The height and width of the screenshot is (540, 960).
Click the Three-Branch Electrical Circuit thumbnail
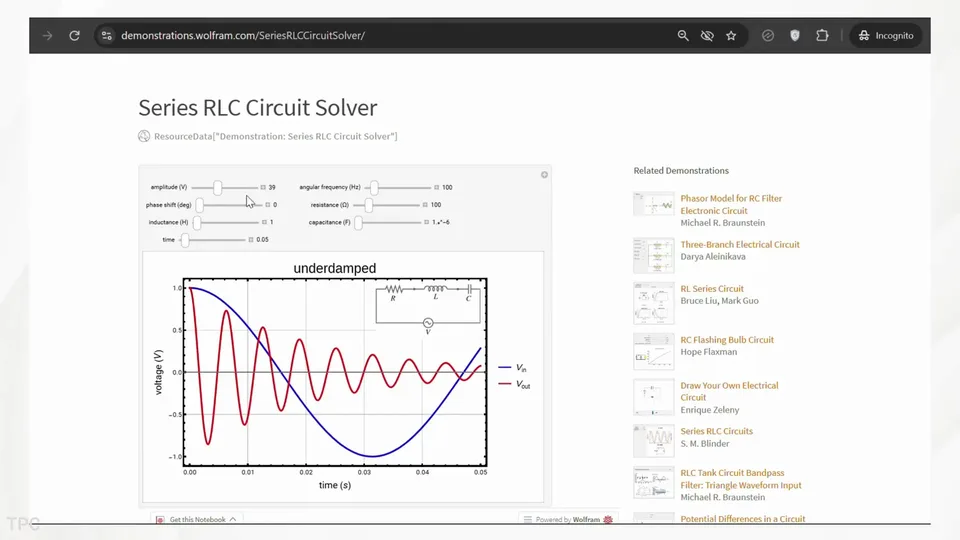coord(654,255)
